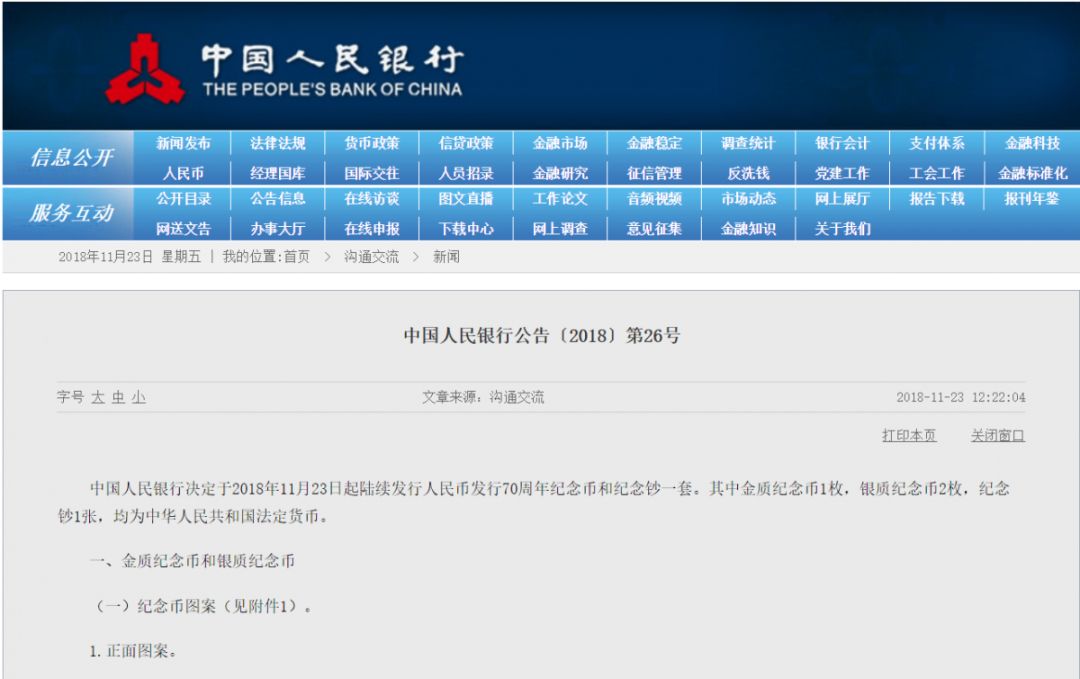Go to 意见征集 page
The width and height of the screenshot is (1080, 679).
click(x=654, y=229)
